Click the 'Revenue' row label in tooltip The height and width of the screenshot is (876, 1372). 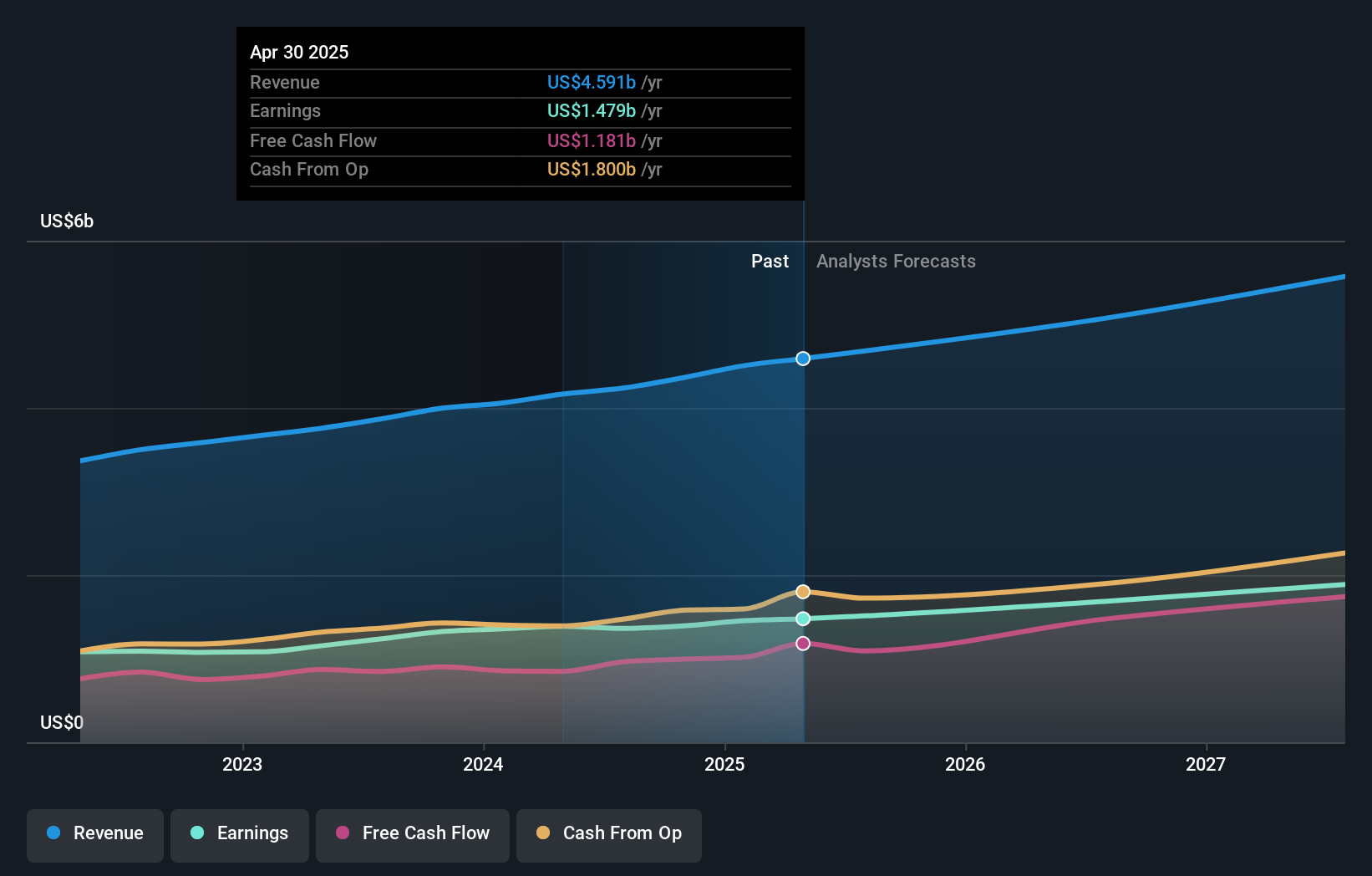click(285, 82)
